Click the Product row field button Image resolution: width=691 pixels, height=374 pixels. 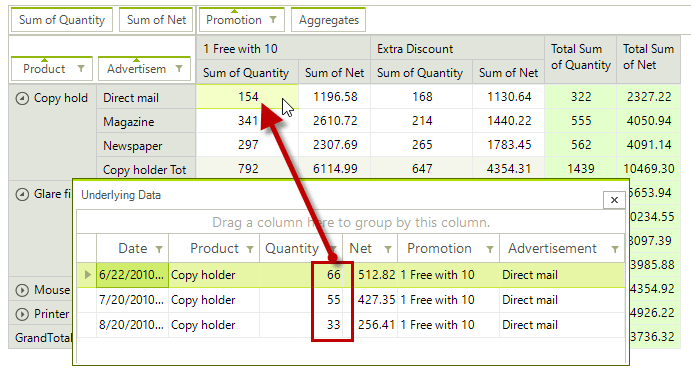click(x=52, y=69)
